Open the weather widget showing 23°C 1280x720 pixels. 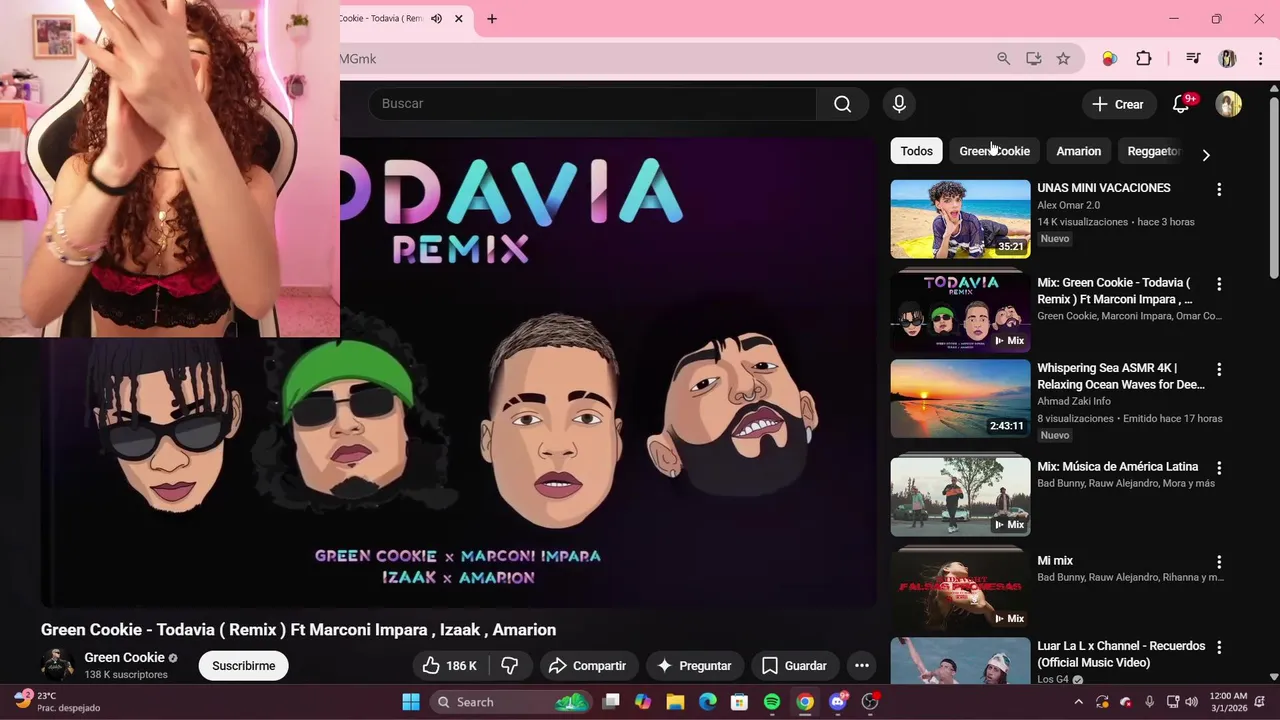pos(58,702)
